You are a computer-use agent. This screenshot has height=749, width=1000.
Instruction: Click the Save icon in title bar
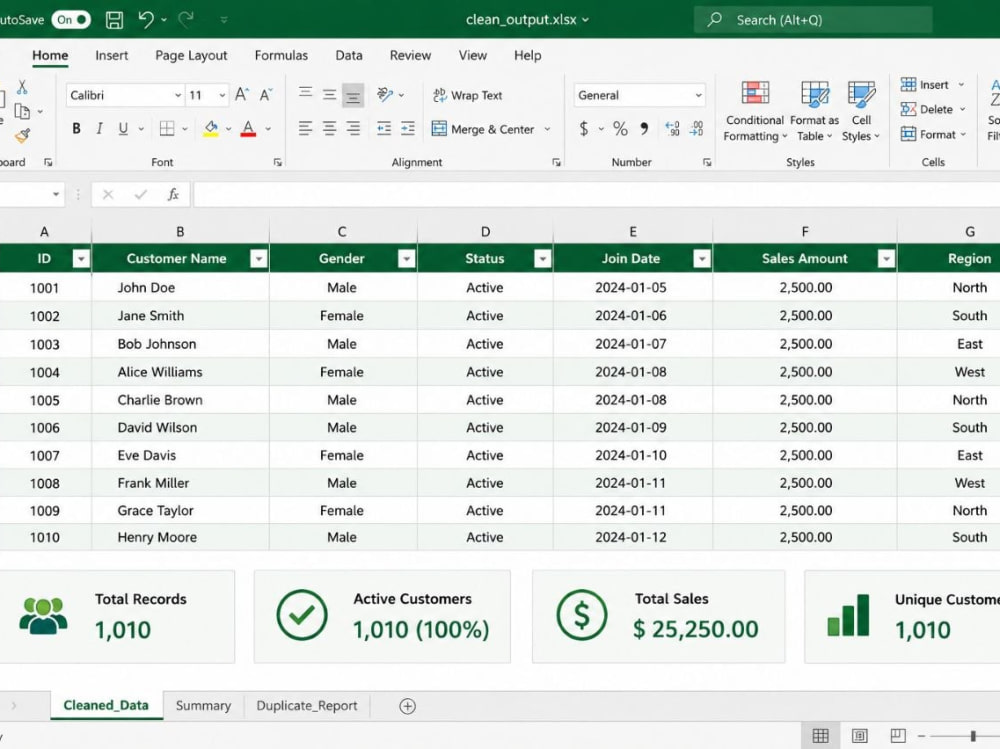tap(114, 20)
